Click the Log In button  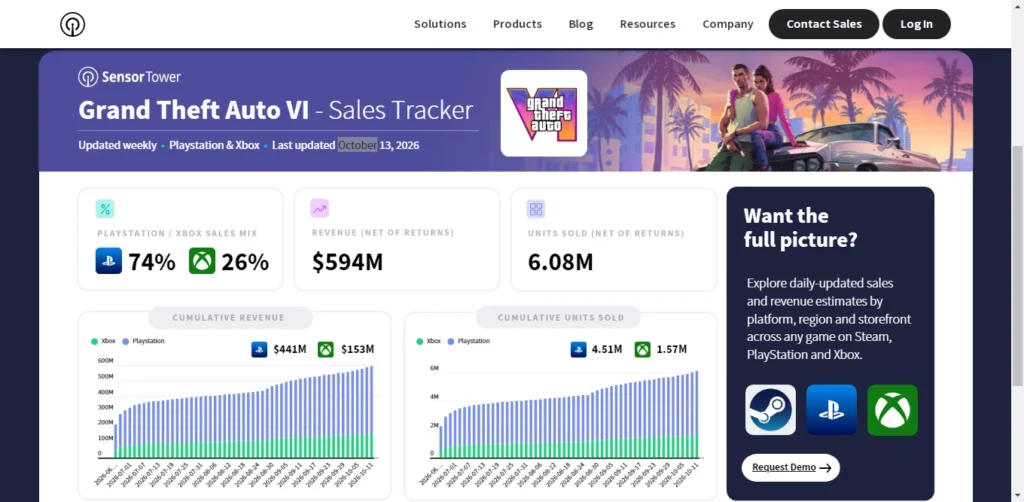(x=916, y=24)
